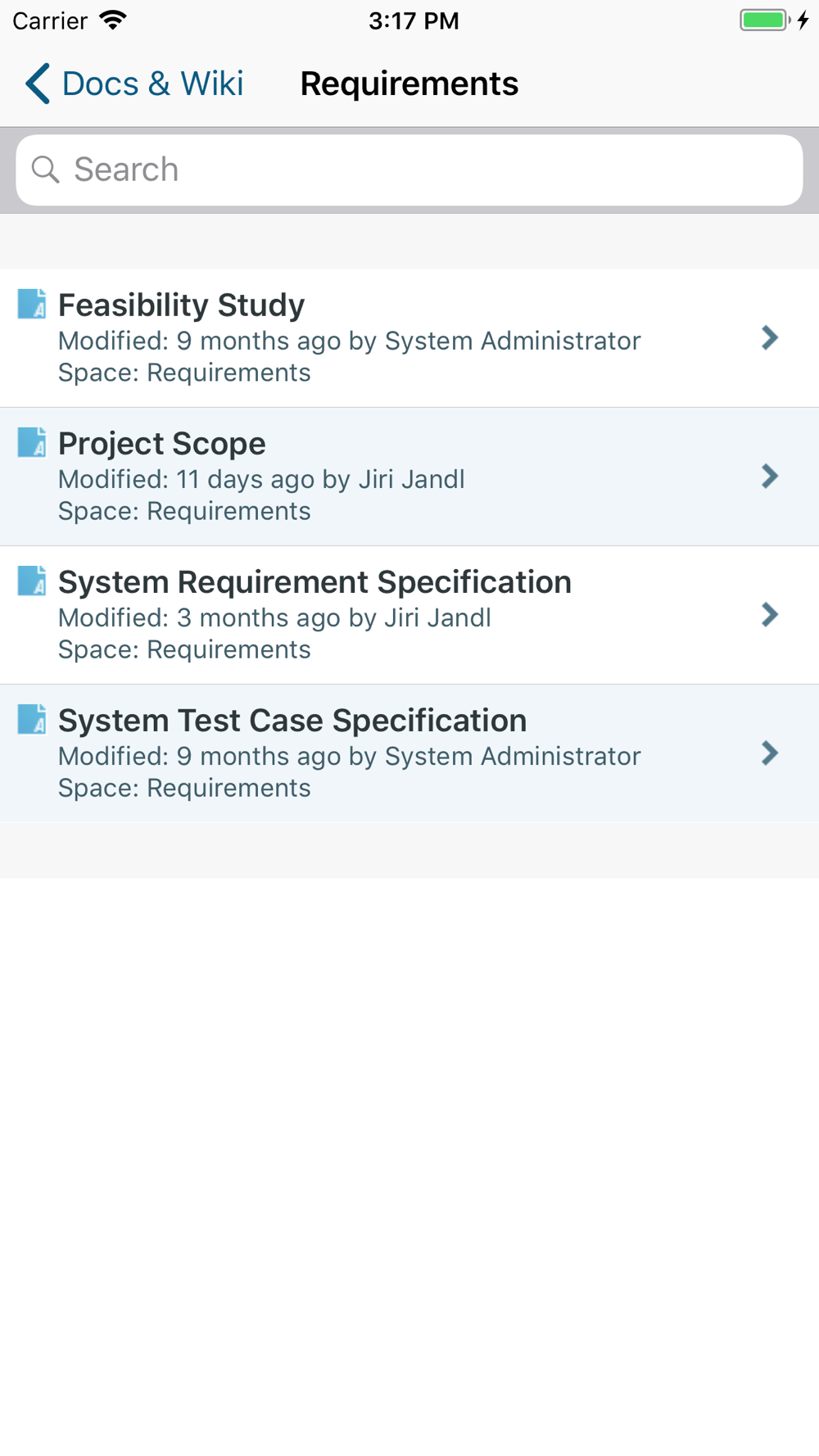Tap System Requirement Specification document icon

pos(32,581)
